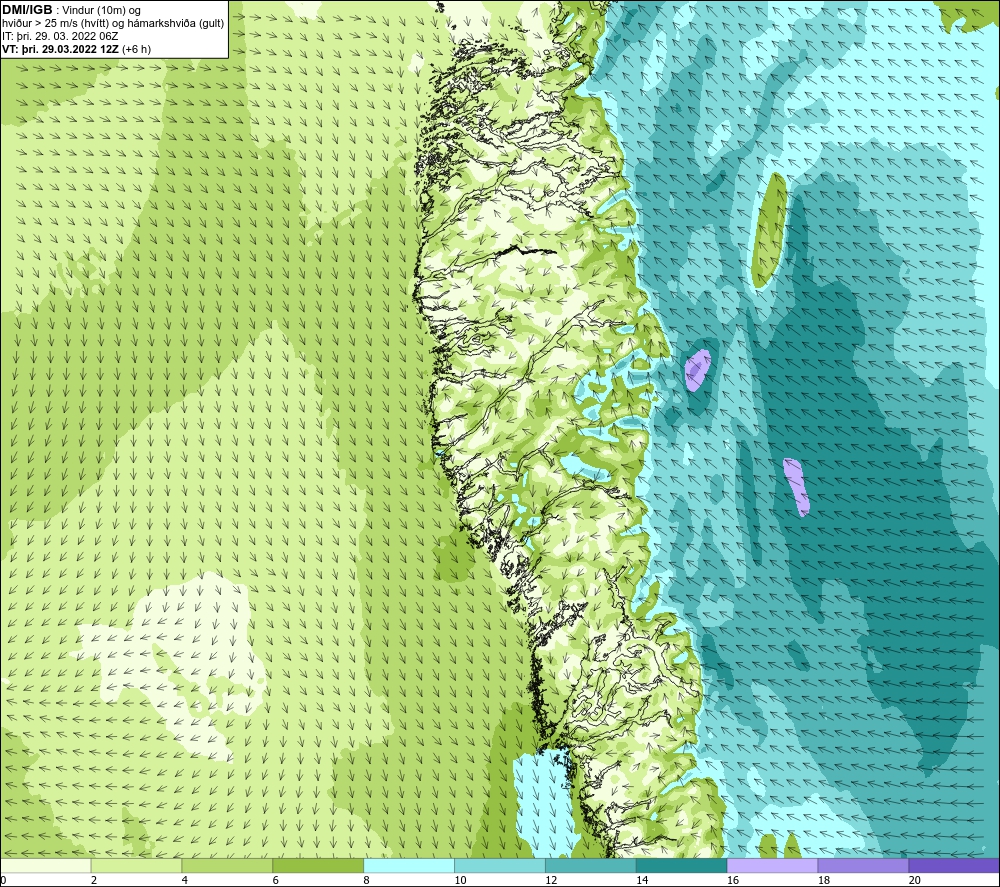Image resolution: width=1000 pixels, height=887 pixels.
Task: Click the 16-18 m/s lavender swatch
Action: (x=772, y=865)
